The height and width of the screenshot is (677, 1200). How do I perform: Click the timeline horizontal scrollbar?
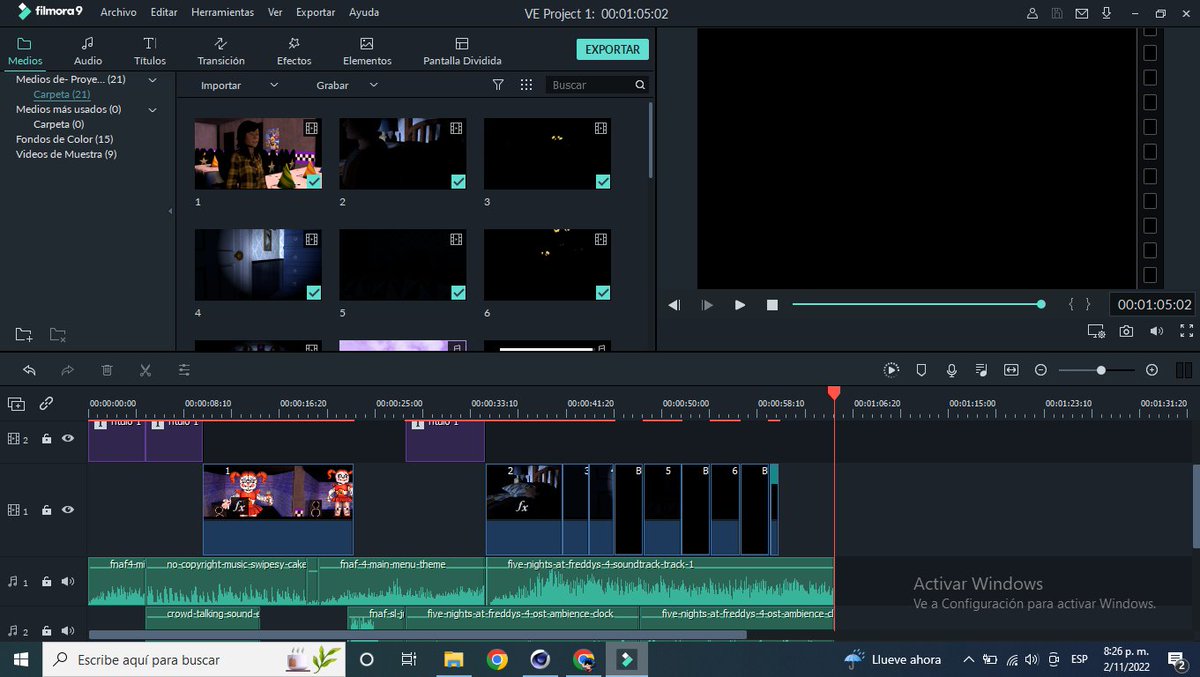(x=417, y=634)
